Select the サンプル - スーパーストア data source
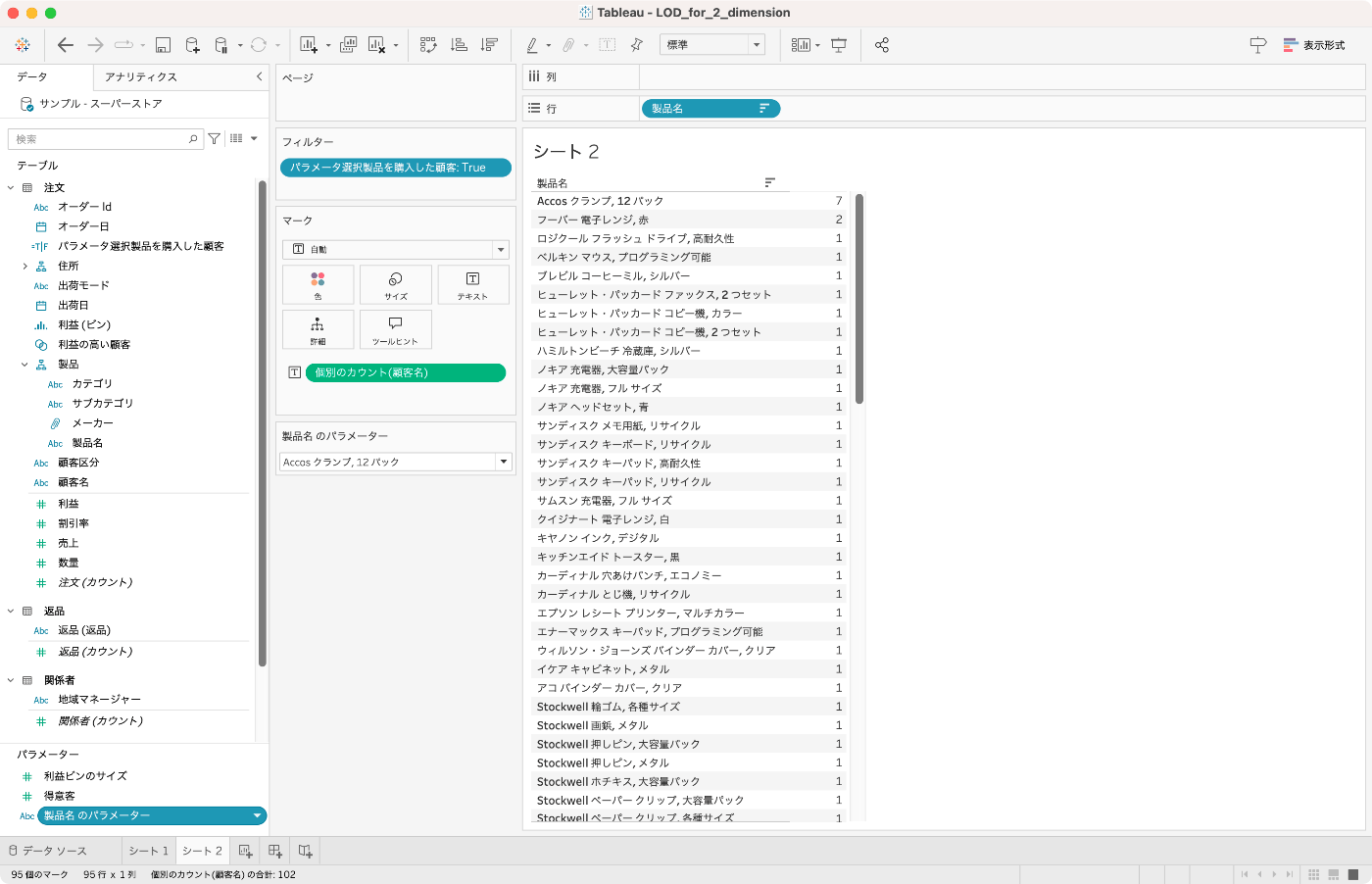 (100, 103)
